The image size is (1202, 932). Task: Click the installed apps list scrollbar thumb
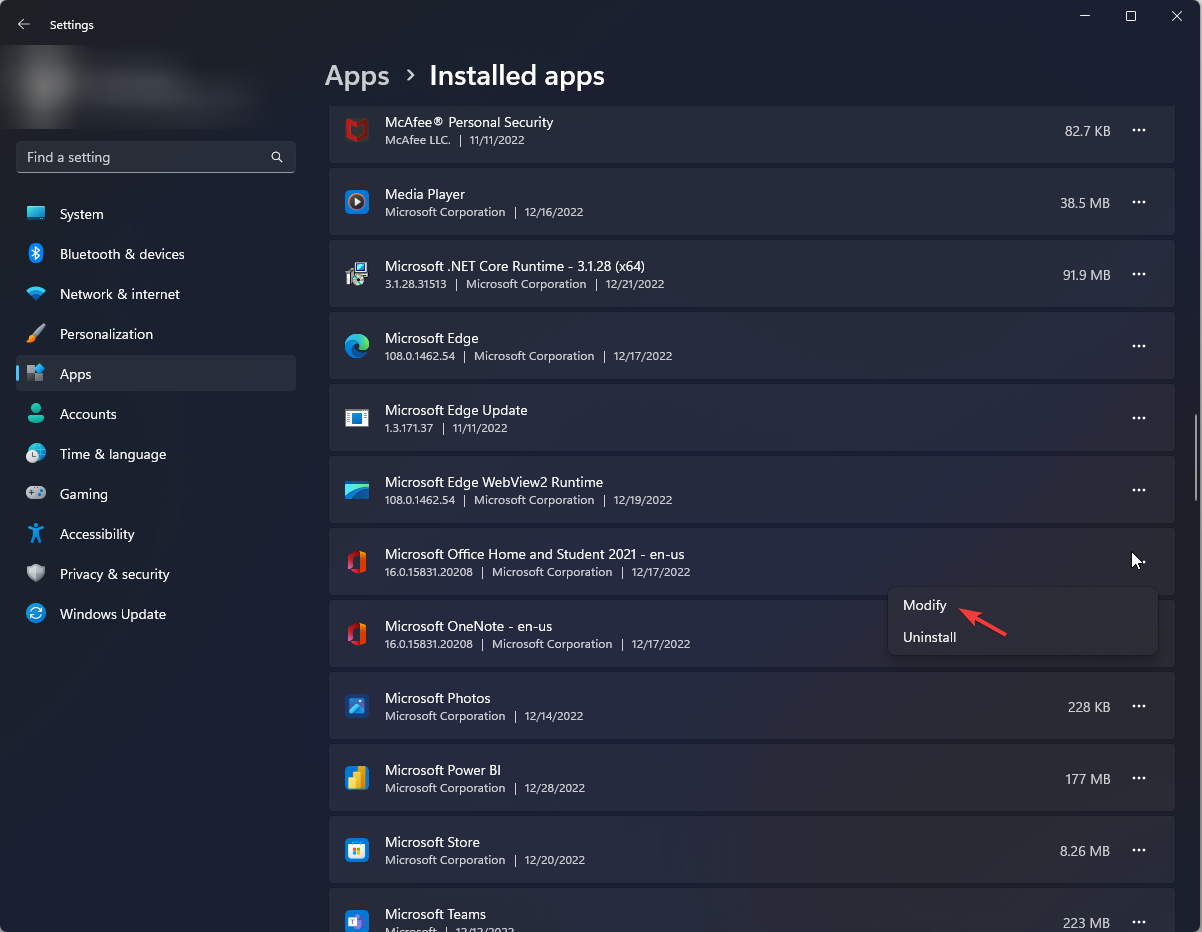[x=1196, y=457]
